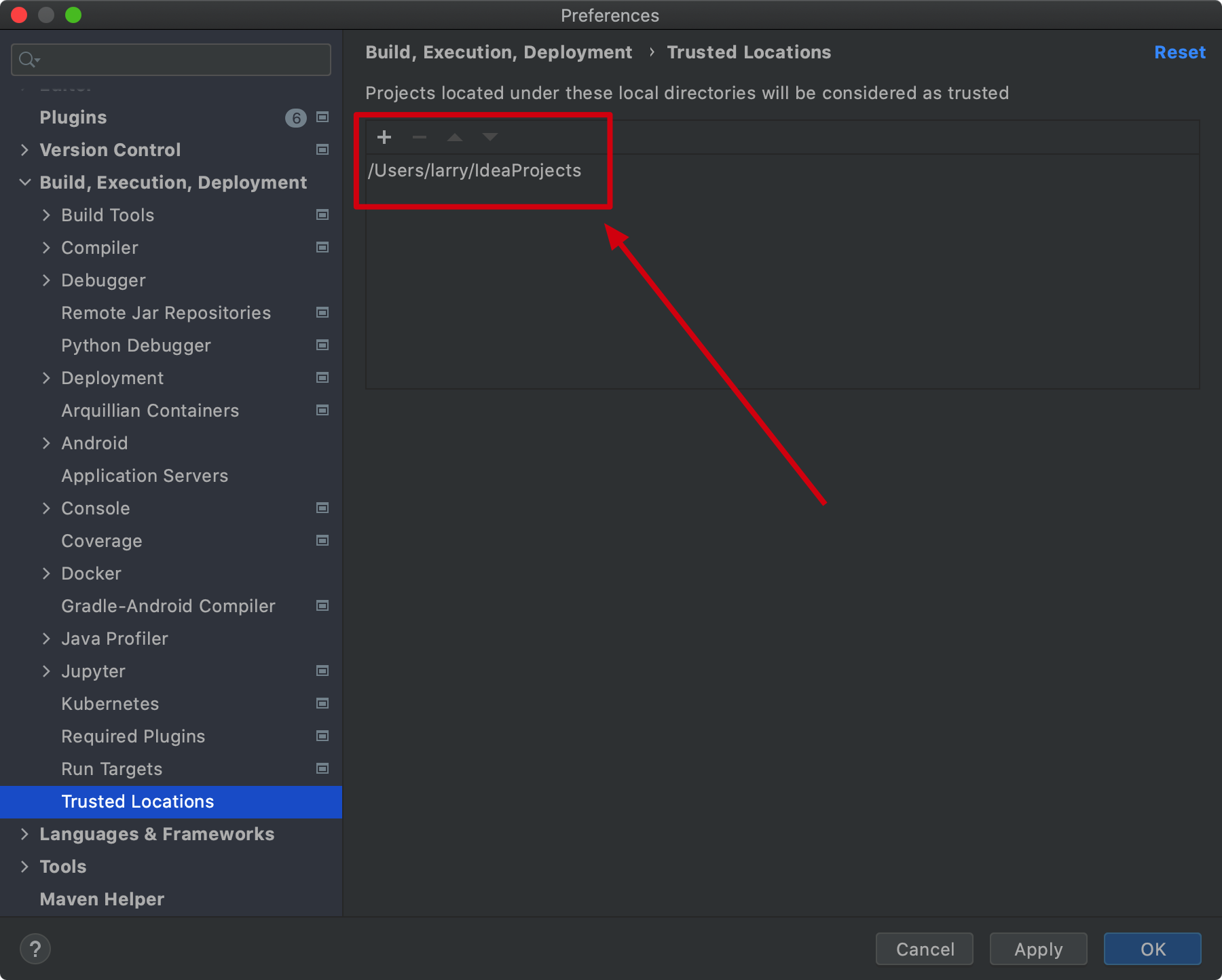
Task: Click the move down arrow icon
Action: click(x=490, y=137)
